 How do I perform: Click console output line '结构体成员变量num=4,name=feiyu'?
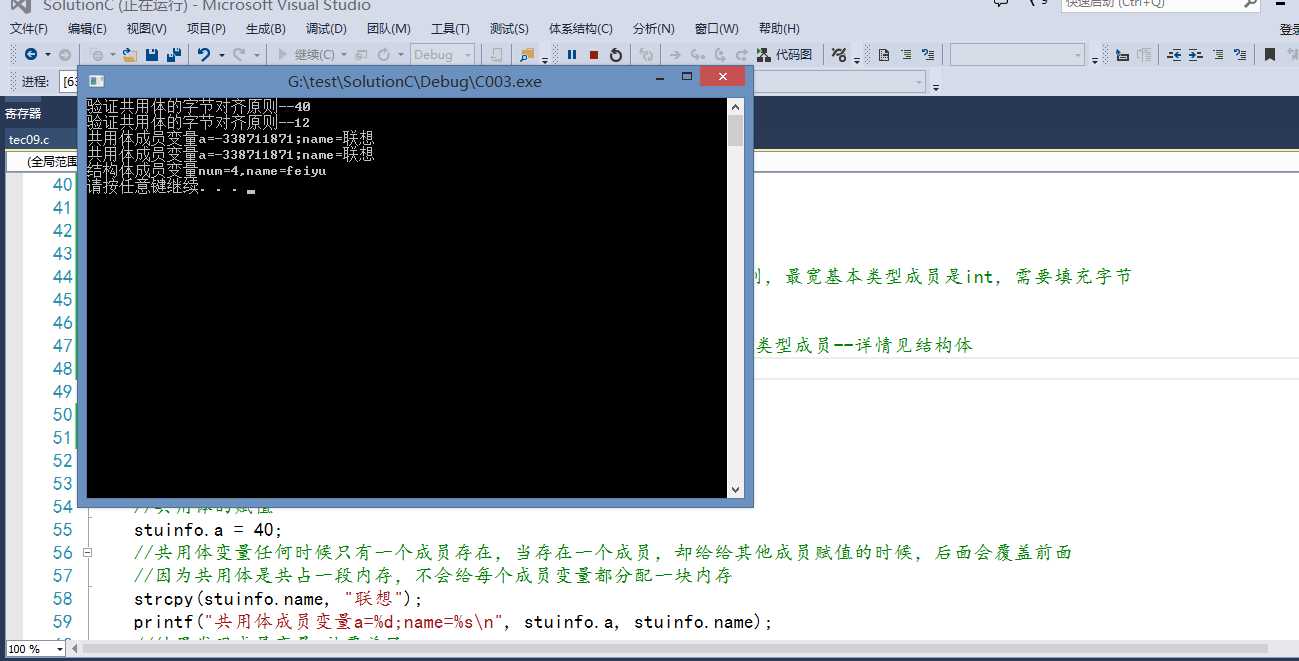click(207, 171)
